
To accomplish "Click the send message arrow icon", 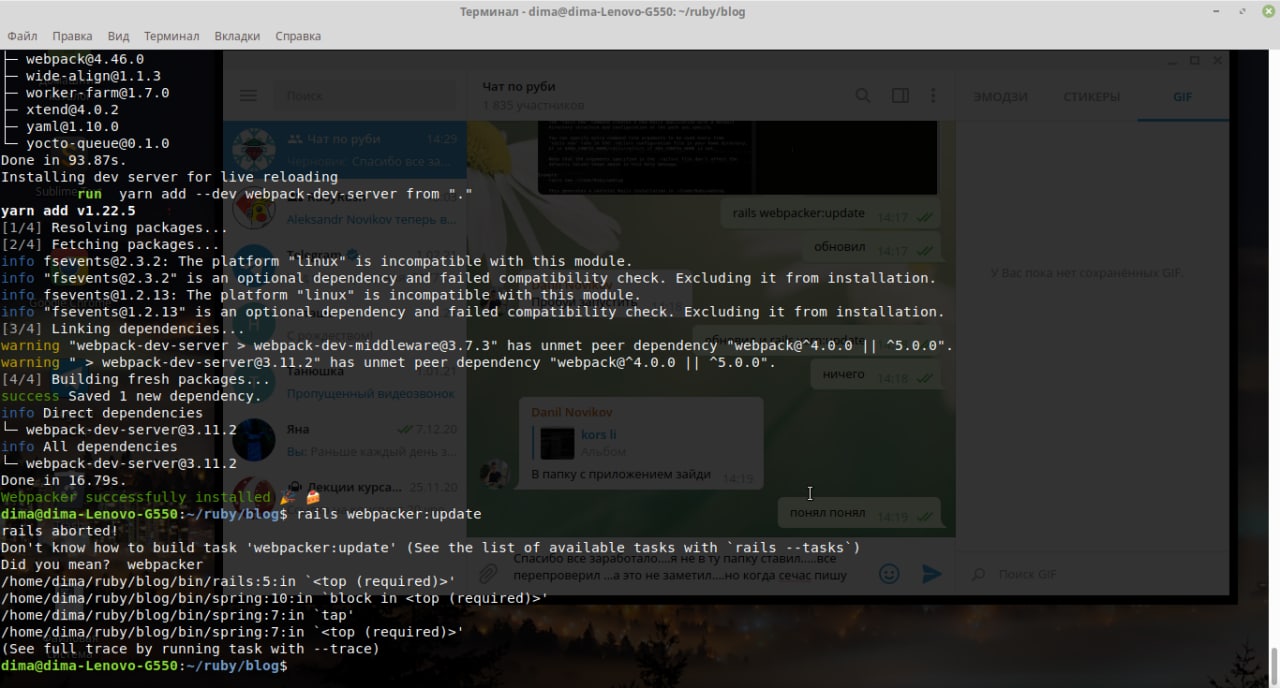I will point(931,573).
